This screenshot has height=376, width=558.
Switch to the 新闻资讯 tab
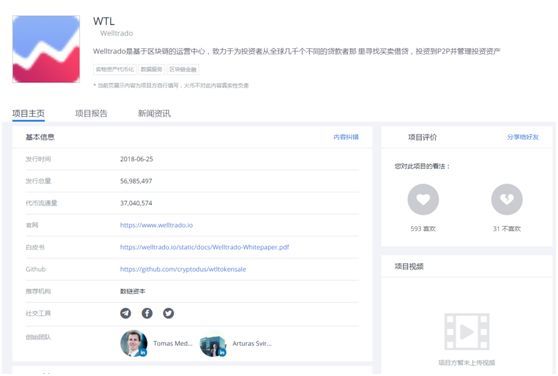[x=154, y=113]
